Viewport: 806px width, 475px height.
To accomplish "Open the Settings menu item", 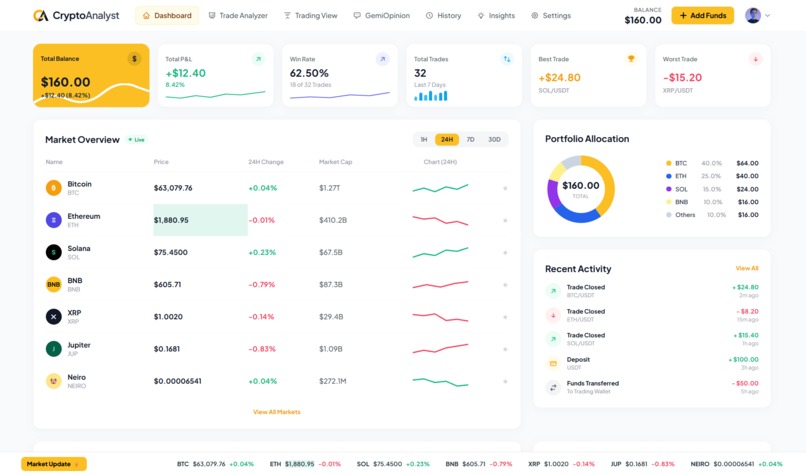I will (551, 15).
